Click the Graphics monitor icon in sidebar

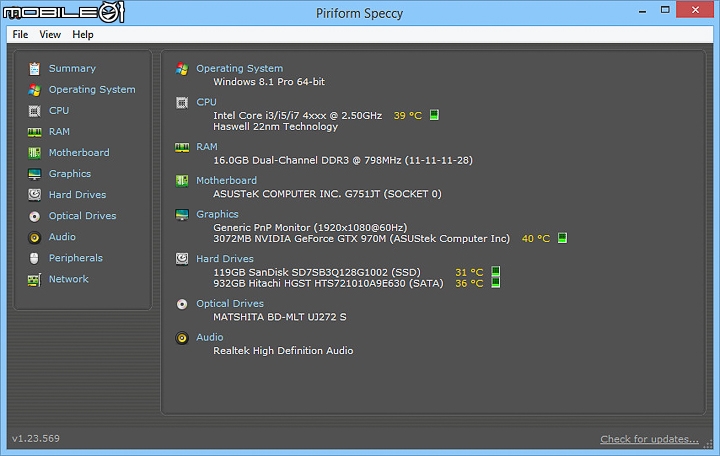(x=34, y=174)
